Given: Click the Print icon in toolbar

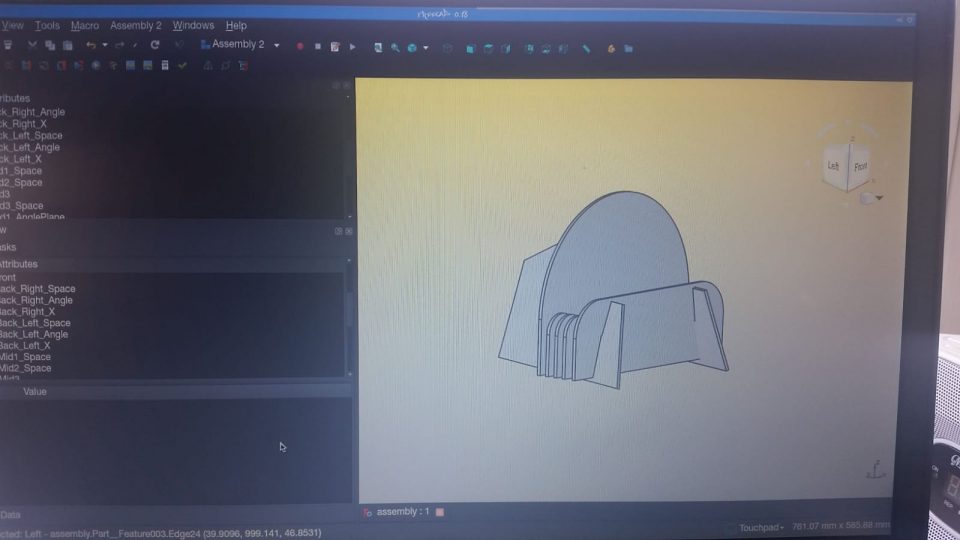Looking at the screenshot, I should pyautogui.click(x=7, y=45).
